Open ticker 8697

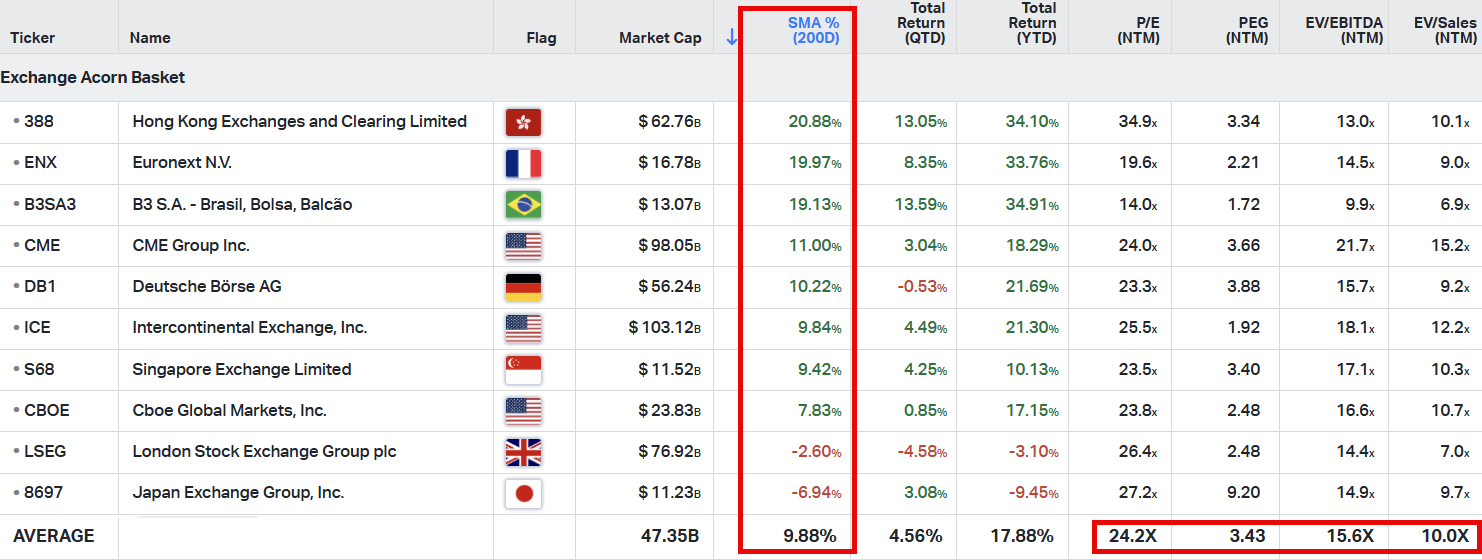[x=41, y=492]
